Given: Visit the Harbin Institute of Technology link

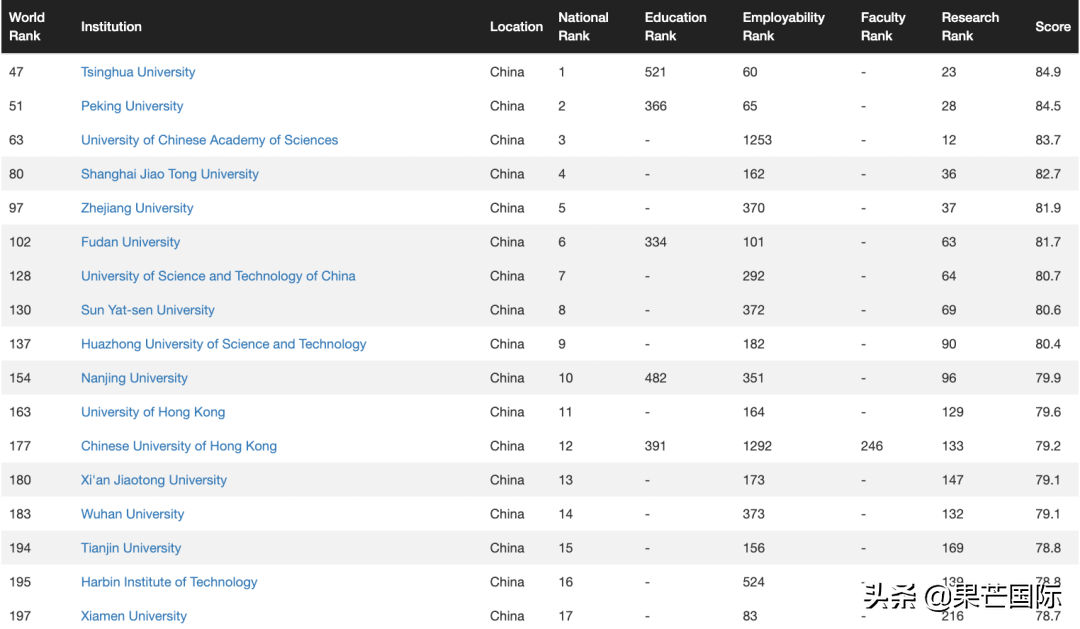Looking at the screenshot, I should (x=169, y=582).
